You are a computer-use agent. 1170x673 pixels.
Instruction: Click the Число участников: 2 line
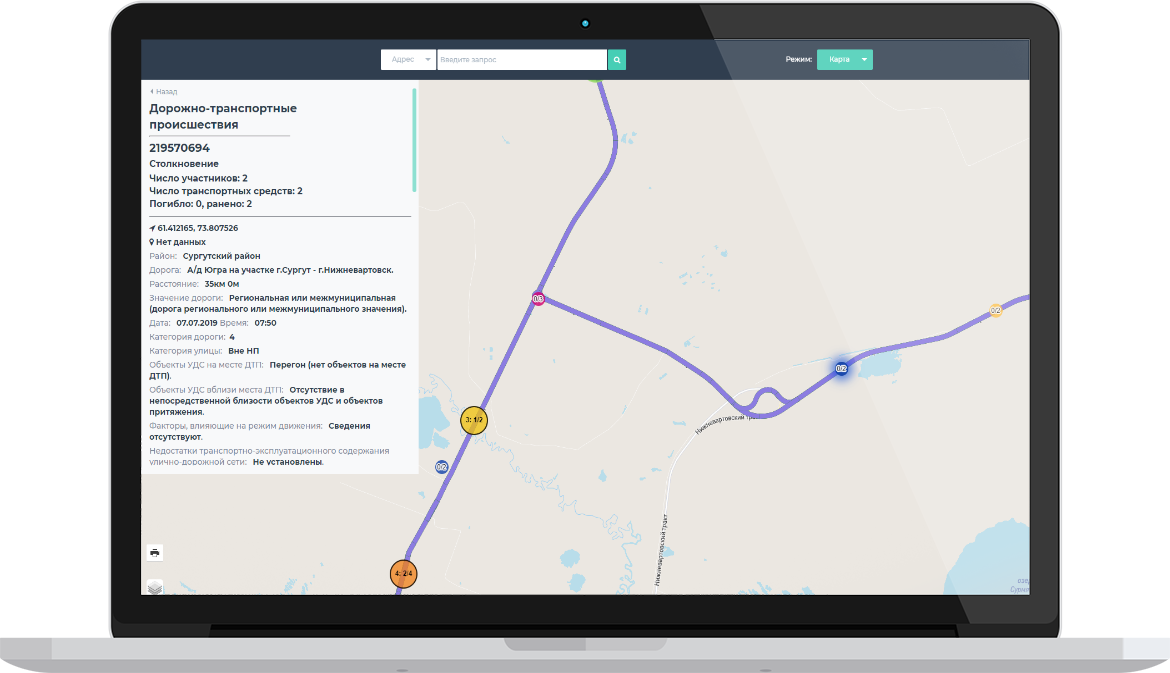point(198,178)
